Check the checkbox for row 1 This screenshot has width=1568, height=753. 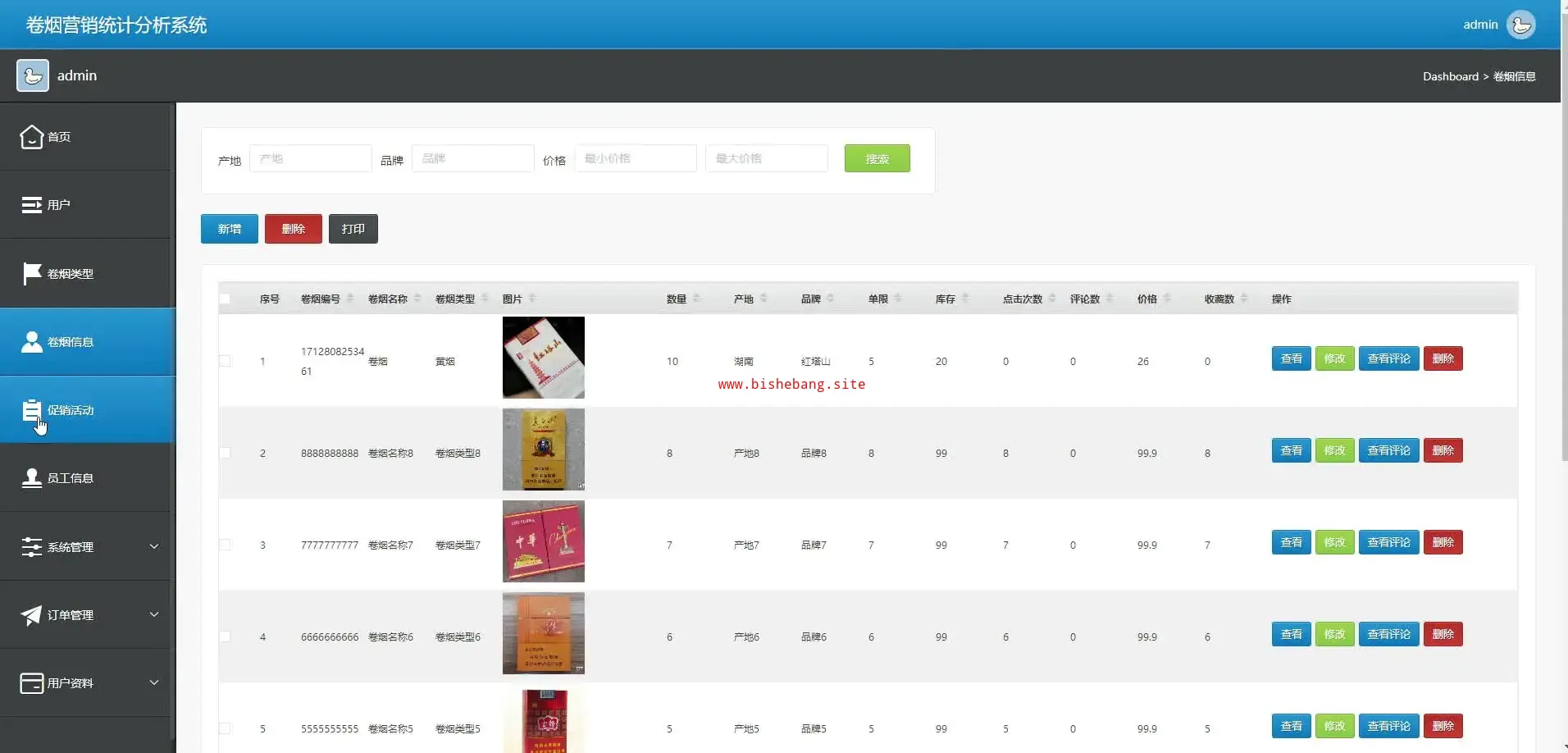(225, 361)
